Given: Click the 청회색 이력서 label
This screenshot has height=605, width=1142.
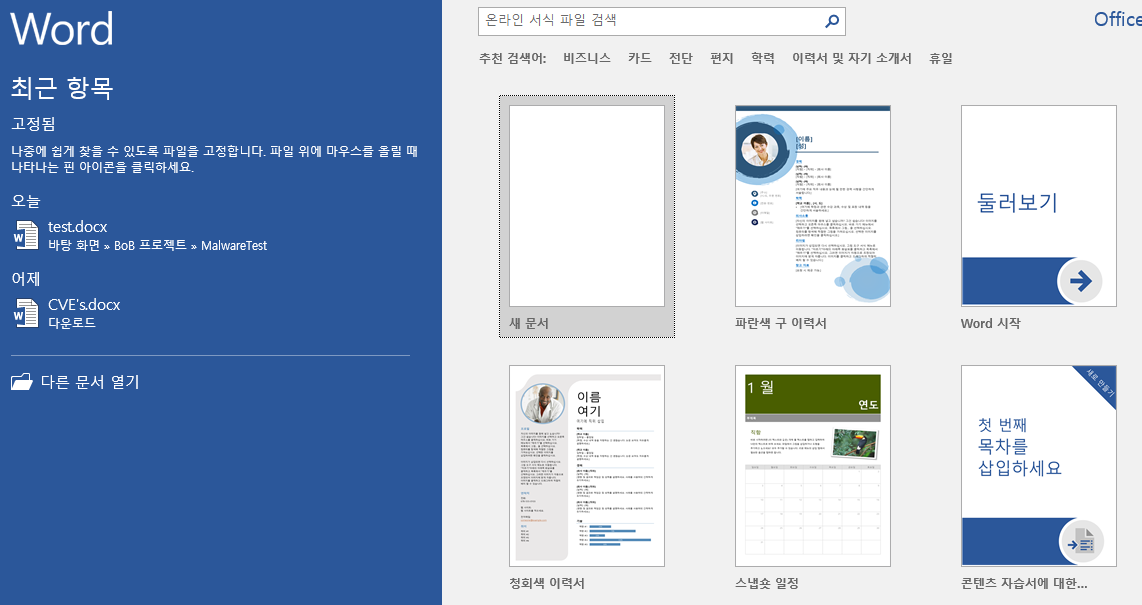Looking at the screenshot, I should (x=546, y=583).
